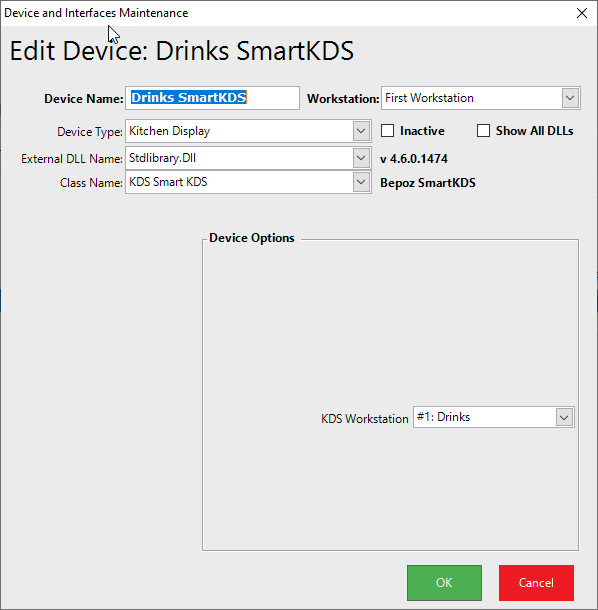
Task: Open the KDS Workstation dropdown arrow
Action: [x=564, y=417]
